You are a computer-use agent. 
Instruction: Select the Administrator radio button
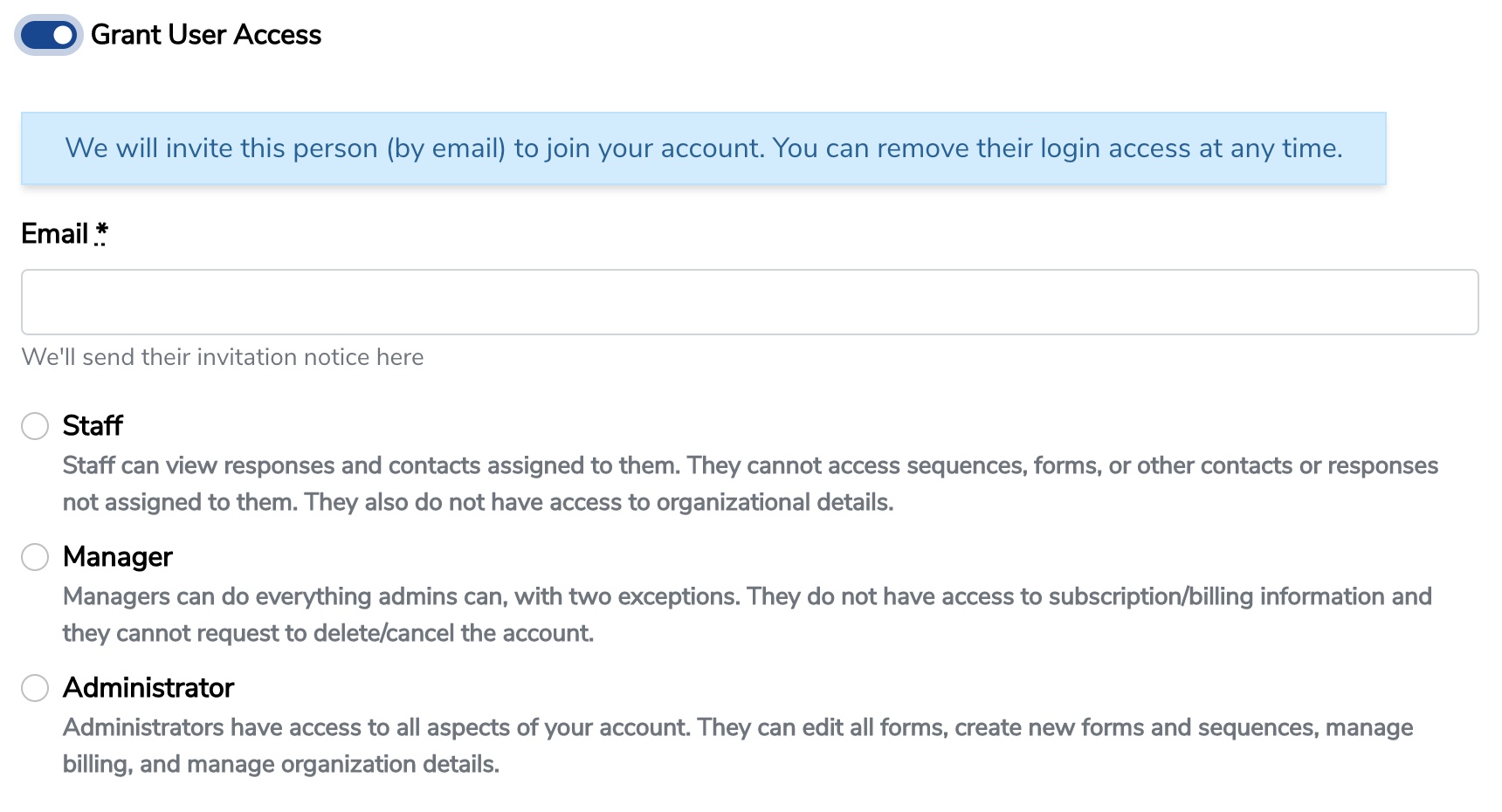tap(35, 688)
